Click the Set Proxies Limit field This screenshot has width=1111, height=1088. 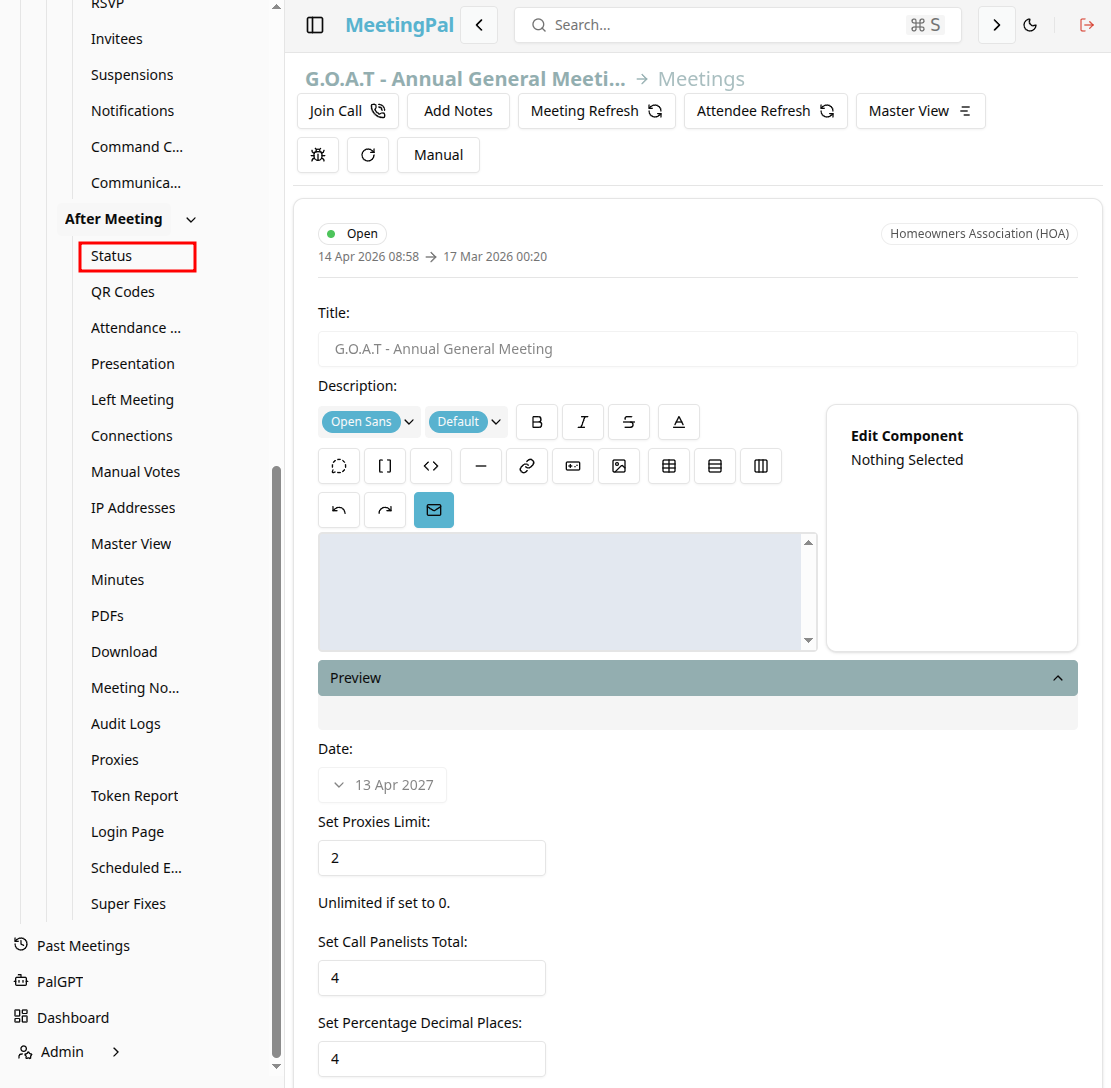click(432, 858)
